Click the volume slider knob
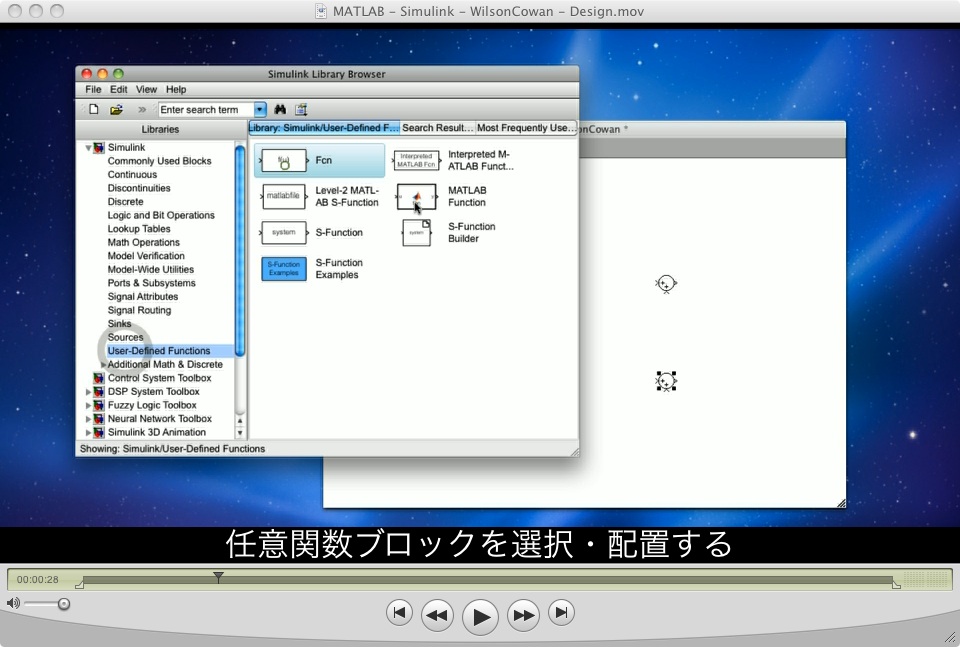Viewport: 960px width, 647px height. coord(64,603)
